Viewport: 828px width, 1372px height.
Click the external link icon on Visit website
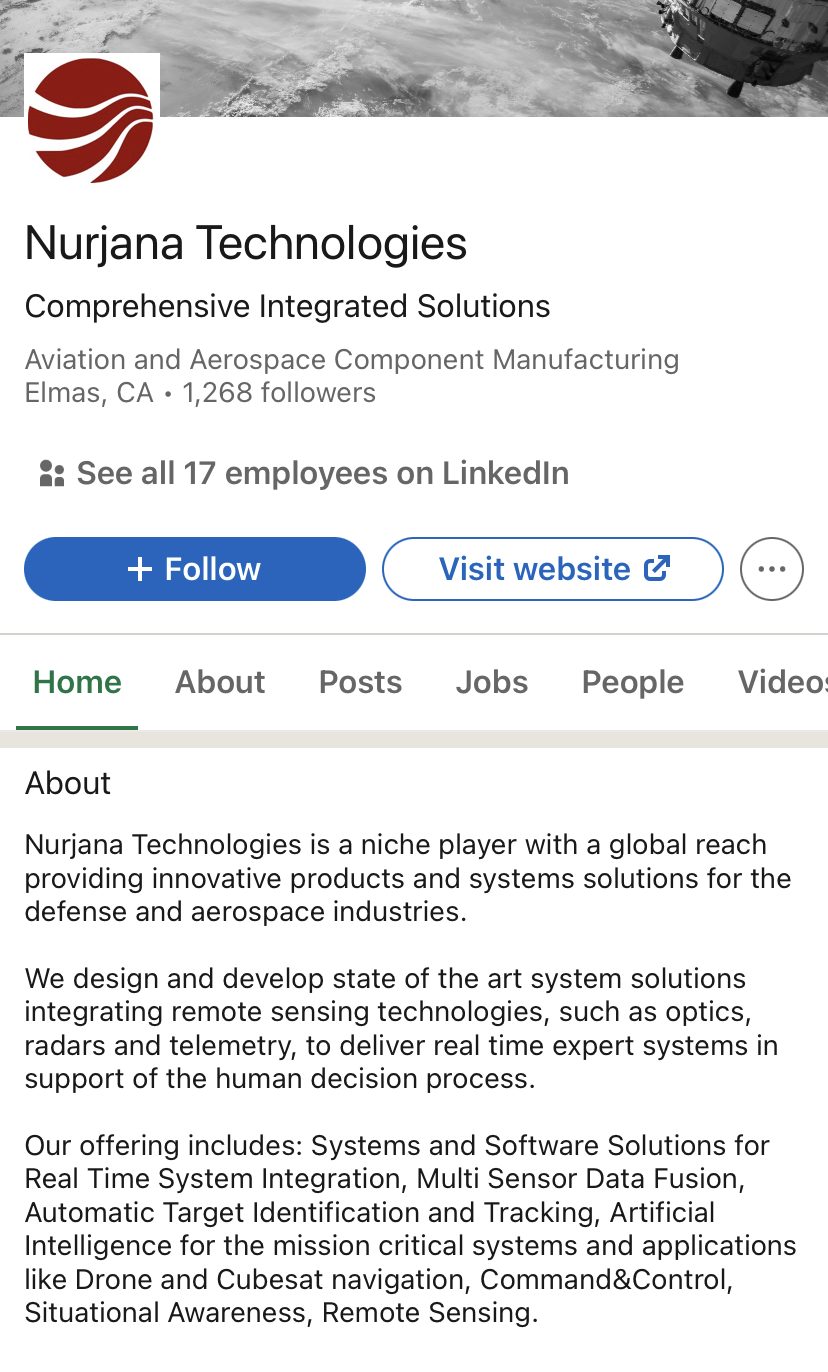[x=657, y=569]
